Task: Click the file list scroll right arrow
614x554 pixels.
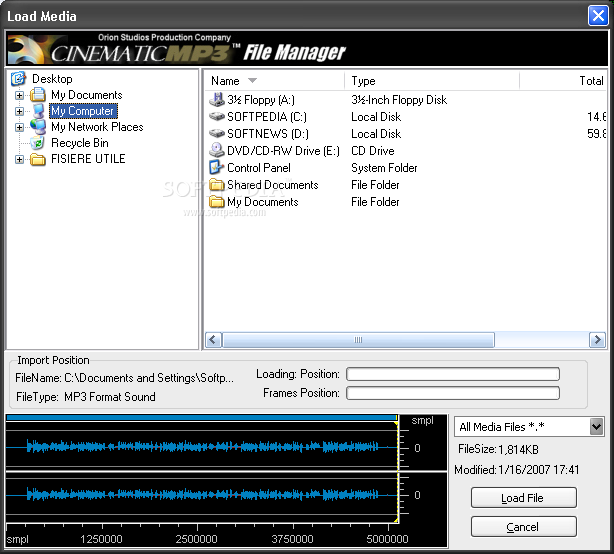Action: point(598,339)
